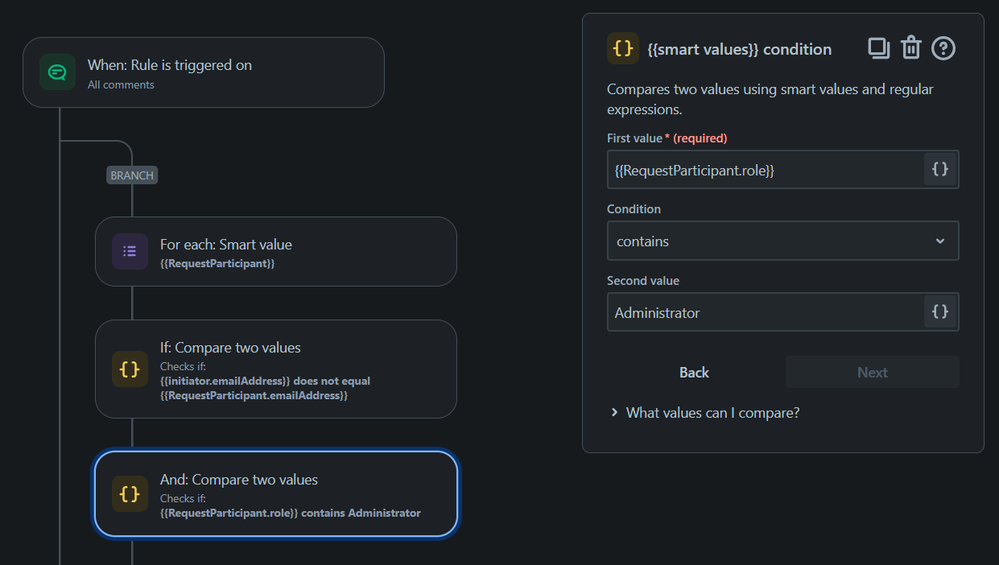Click the If condition braces icon
The image size is (999, 565).
point(130,369)
